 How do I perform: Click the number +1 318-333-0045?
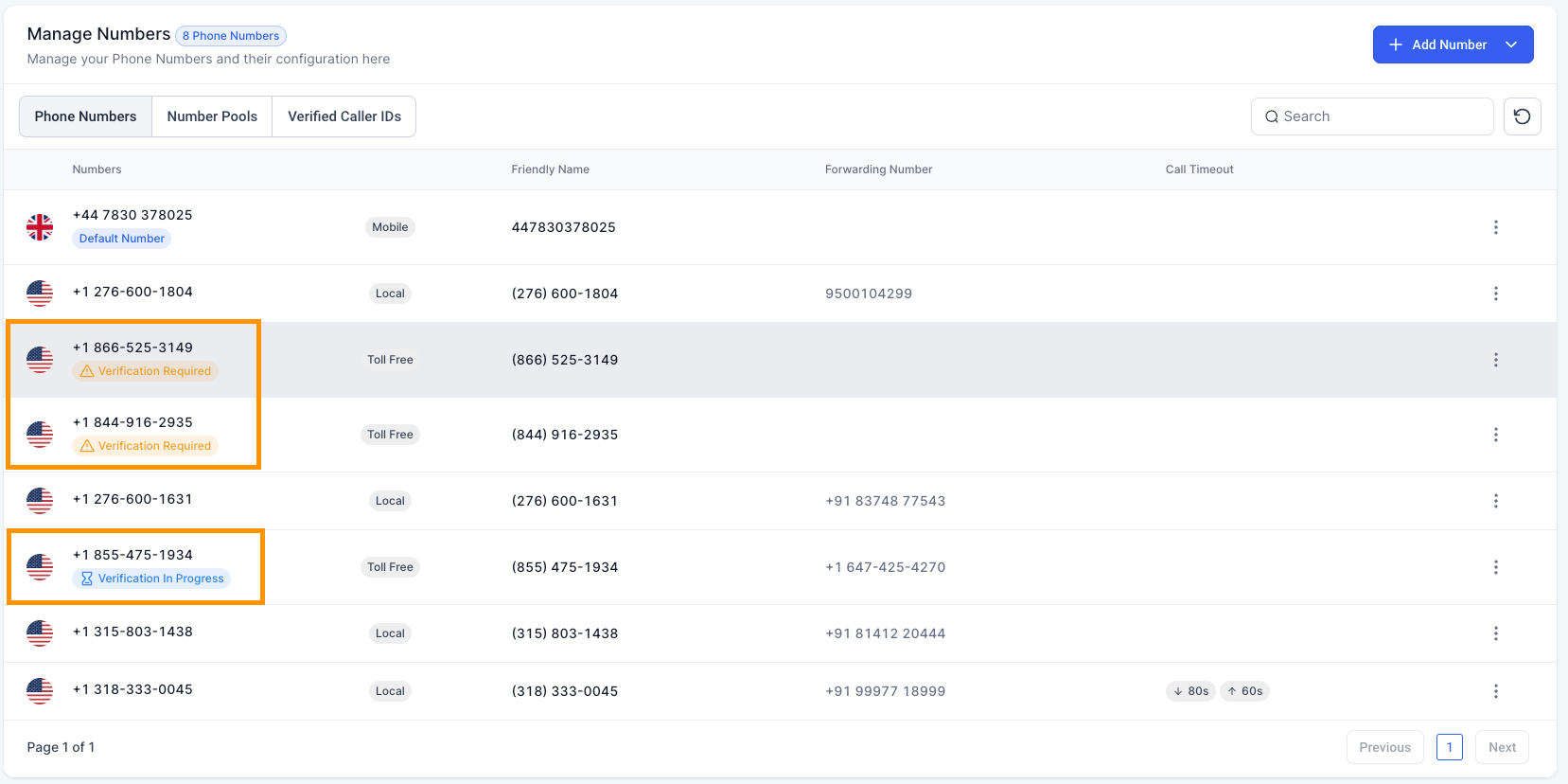132,689
